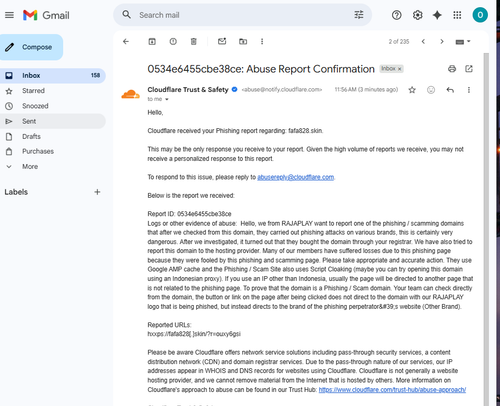
Task: Click in the Search mail field
Action: click(x=243, y=15)
